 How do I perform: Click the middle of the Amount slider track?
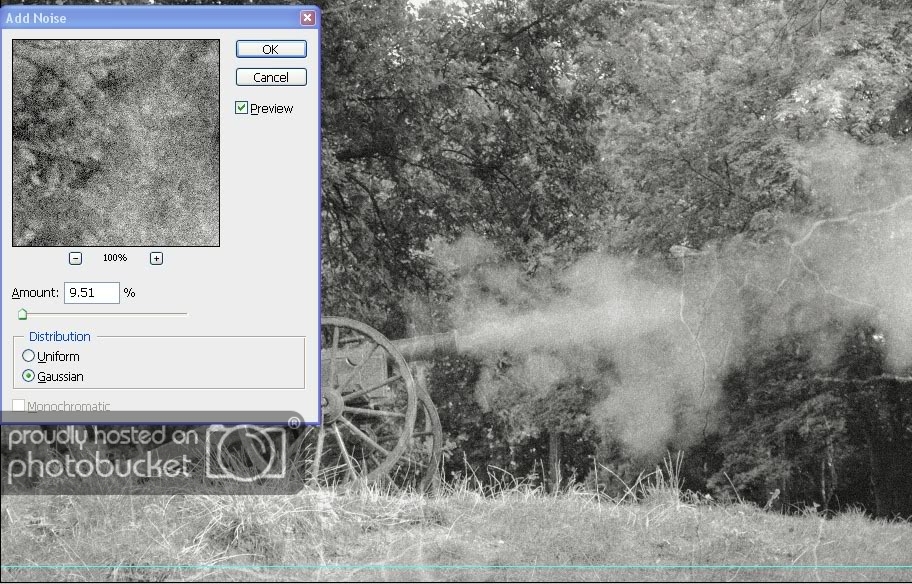(x=104, y=314)
